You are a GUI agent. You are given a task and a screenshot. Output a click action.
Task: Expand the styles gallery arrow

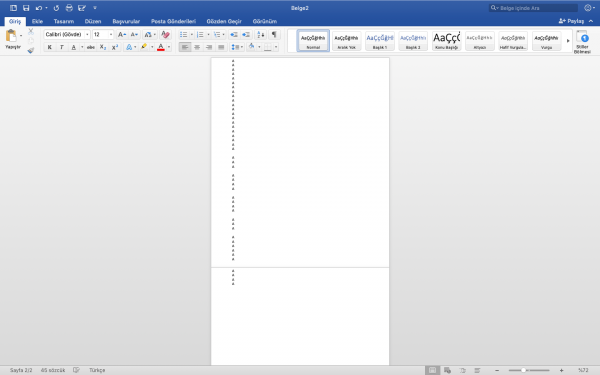click(568, 41)
